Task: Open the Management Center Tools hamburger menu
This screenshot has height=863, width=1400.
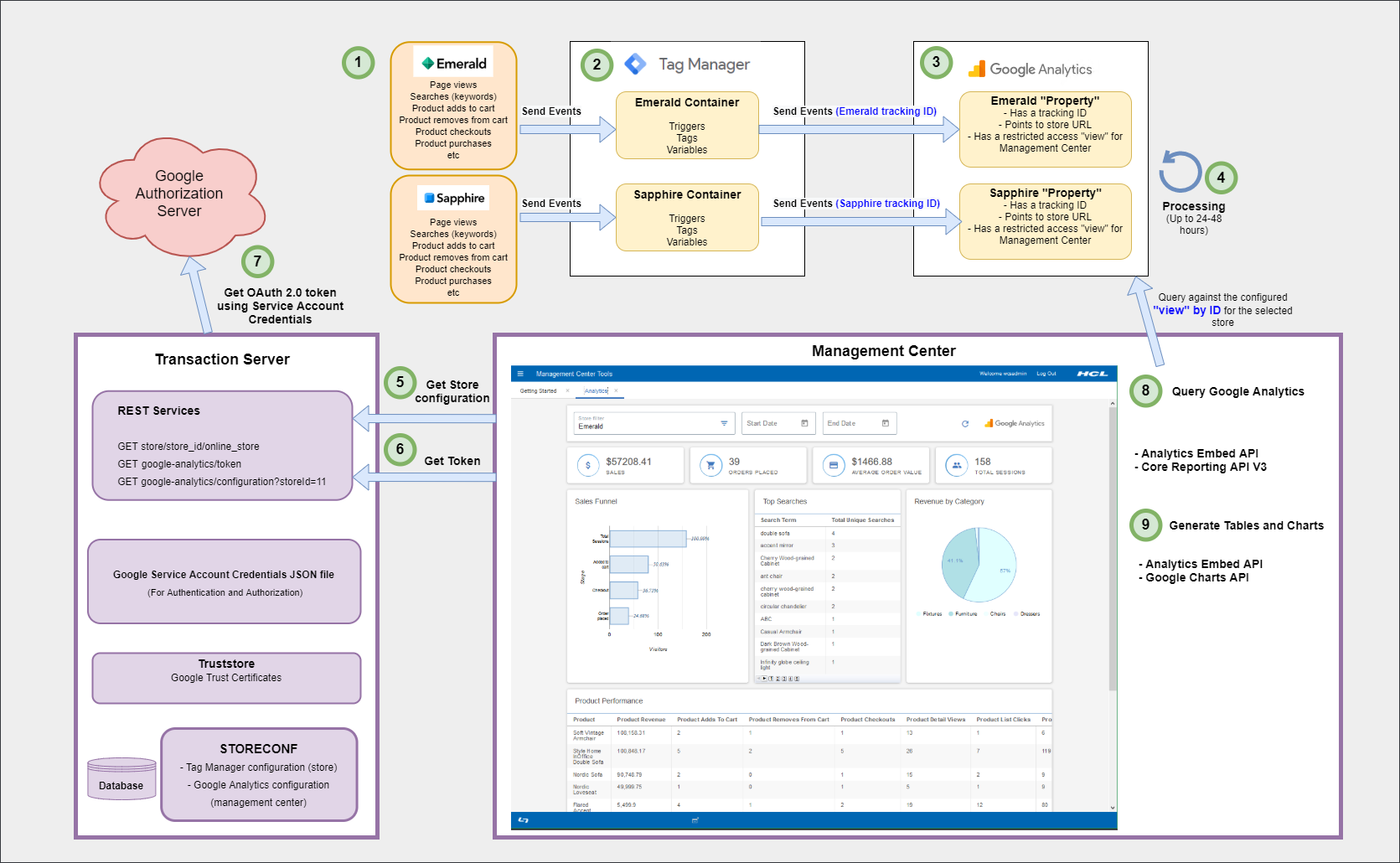Action: [x=520, y=374]
